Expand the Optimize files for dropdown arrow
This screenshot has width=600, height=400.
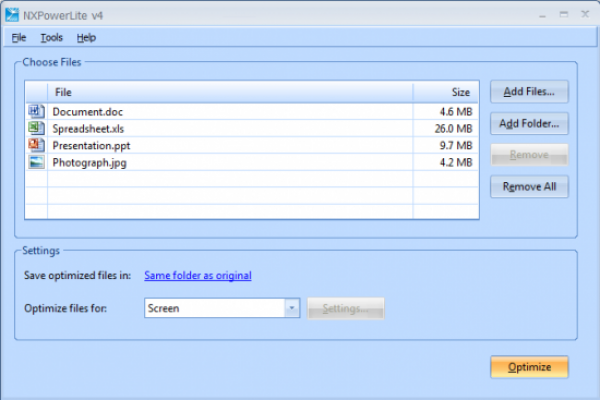point(292,308)
